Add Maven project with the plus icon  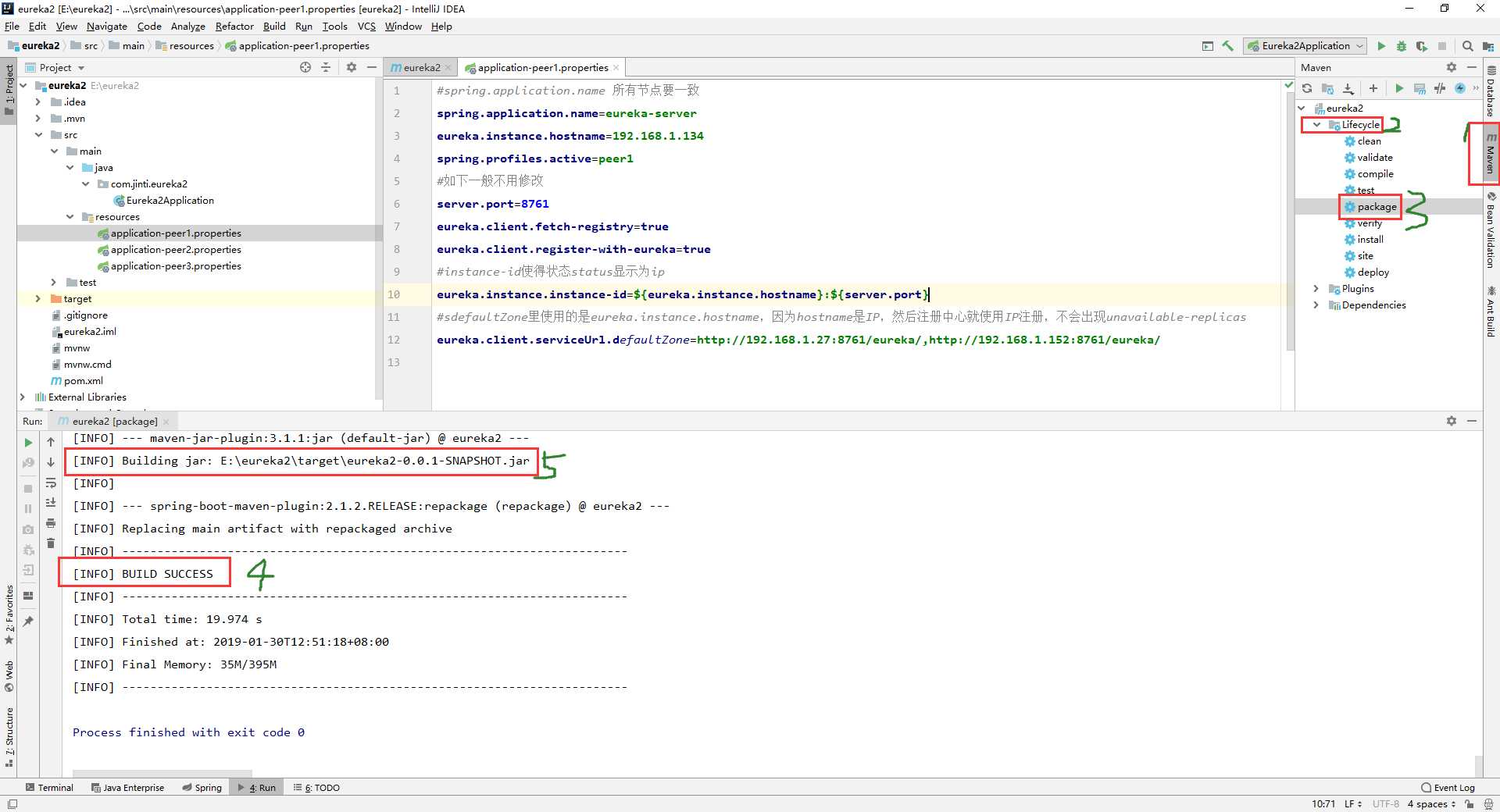point(1373,88)
